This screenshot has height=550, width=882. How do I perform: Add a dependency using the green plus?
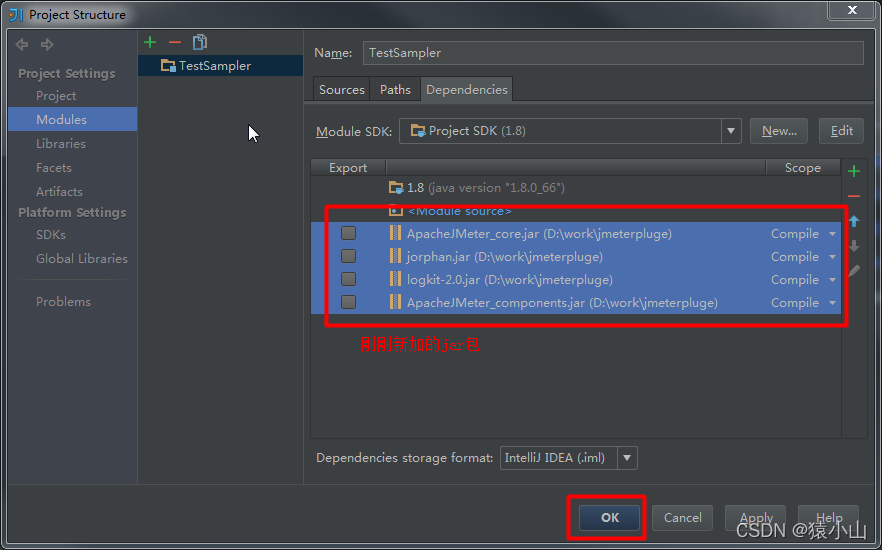click(854, 171)
